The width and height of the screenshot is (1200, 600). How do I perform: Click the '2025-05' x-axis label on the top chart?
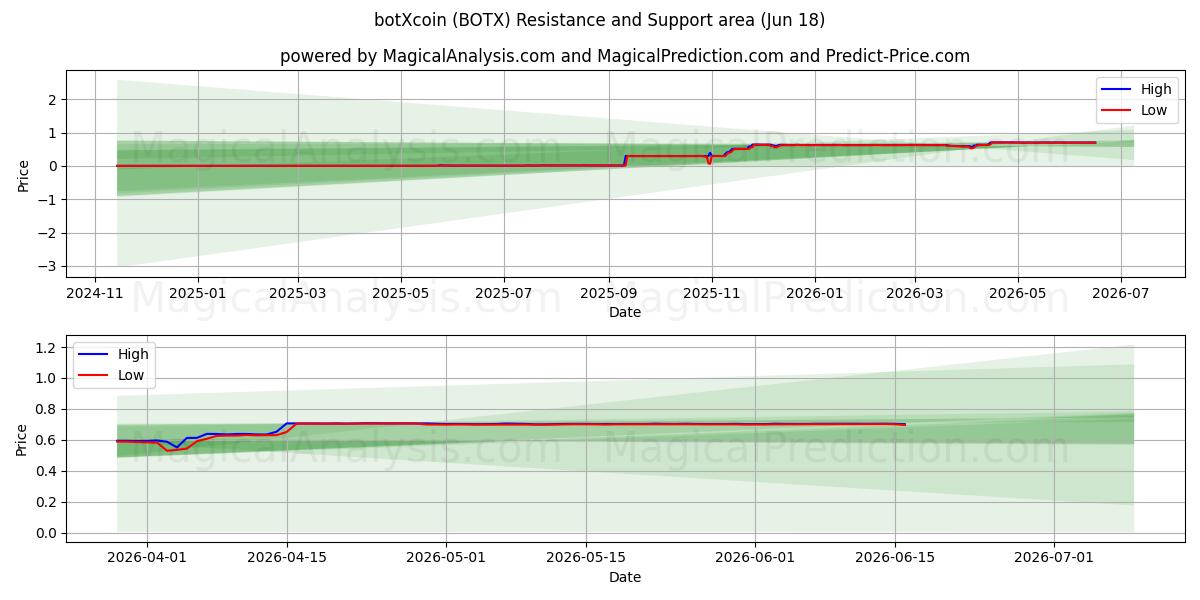[400, 294]
